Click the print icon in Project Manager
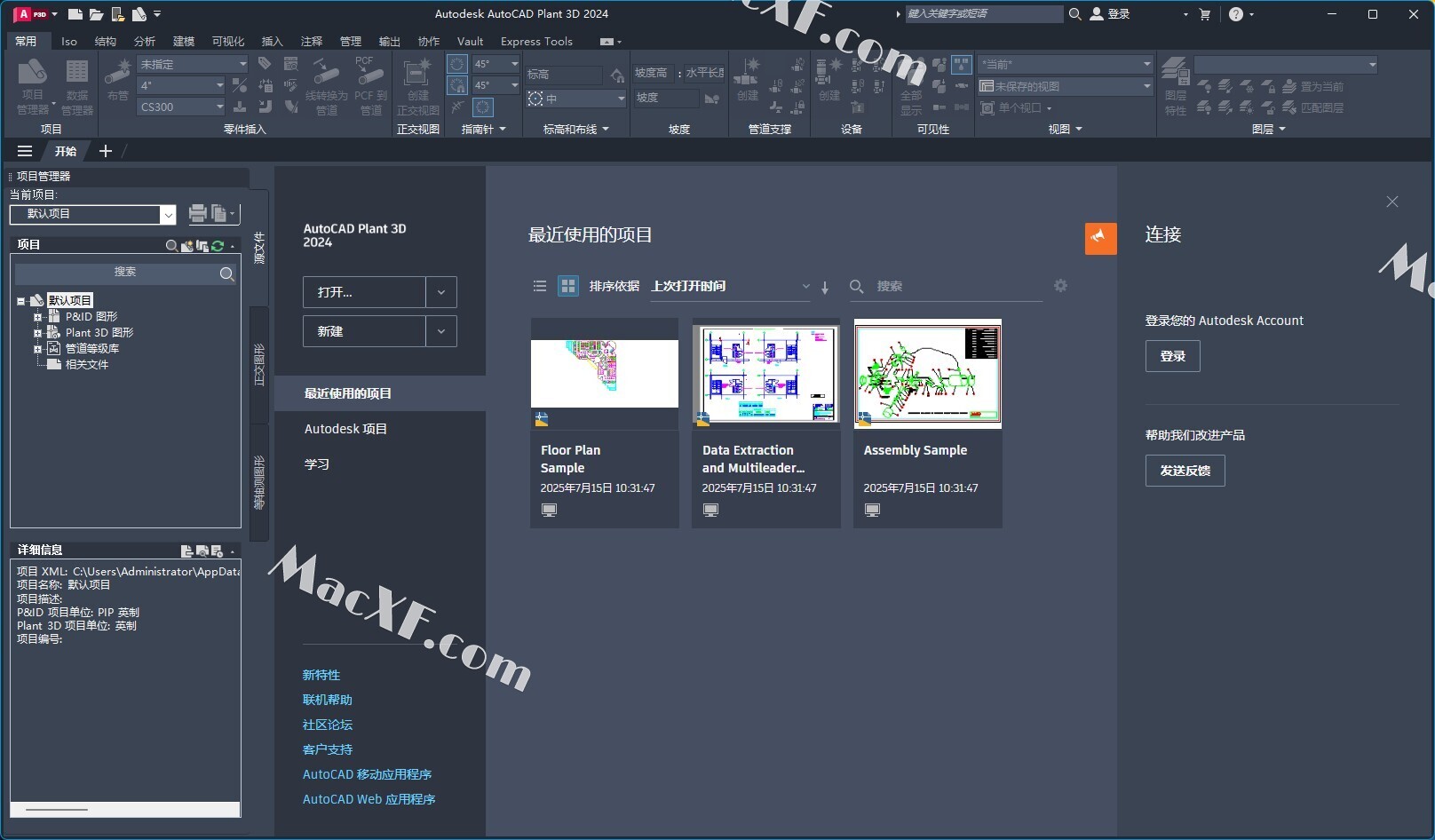 point(198,213)
